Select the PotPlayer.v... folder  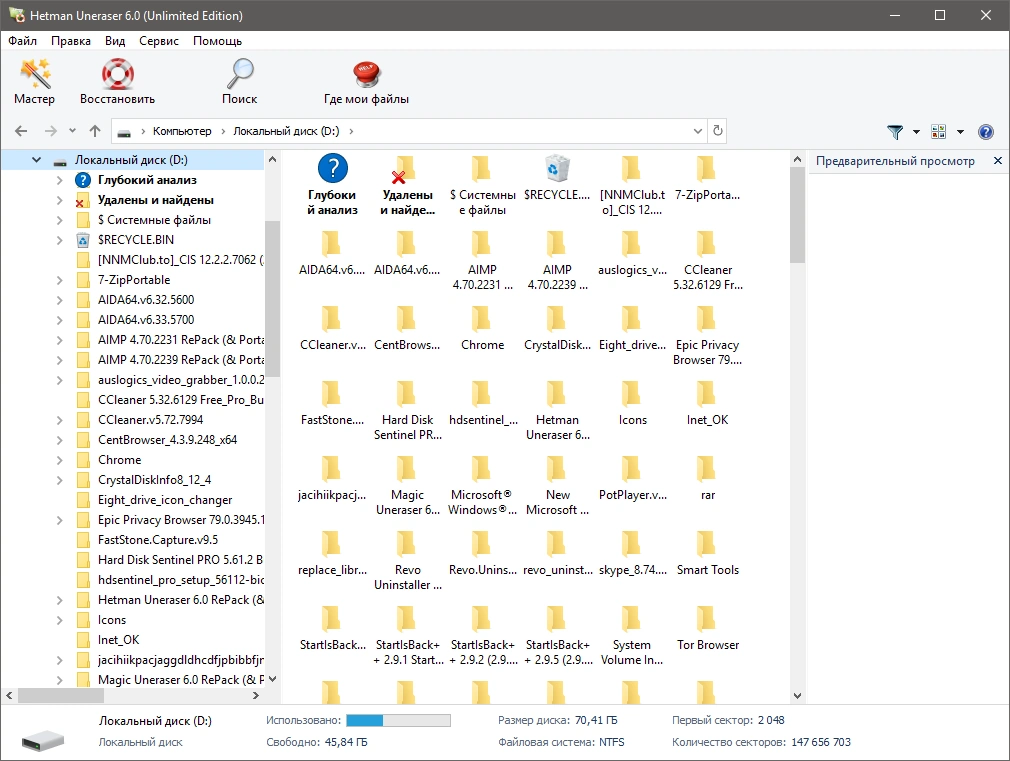pos(632,479)
